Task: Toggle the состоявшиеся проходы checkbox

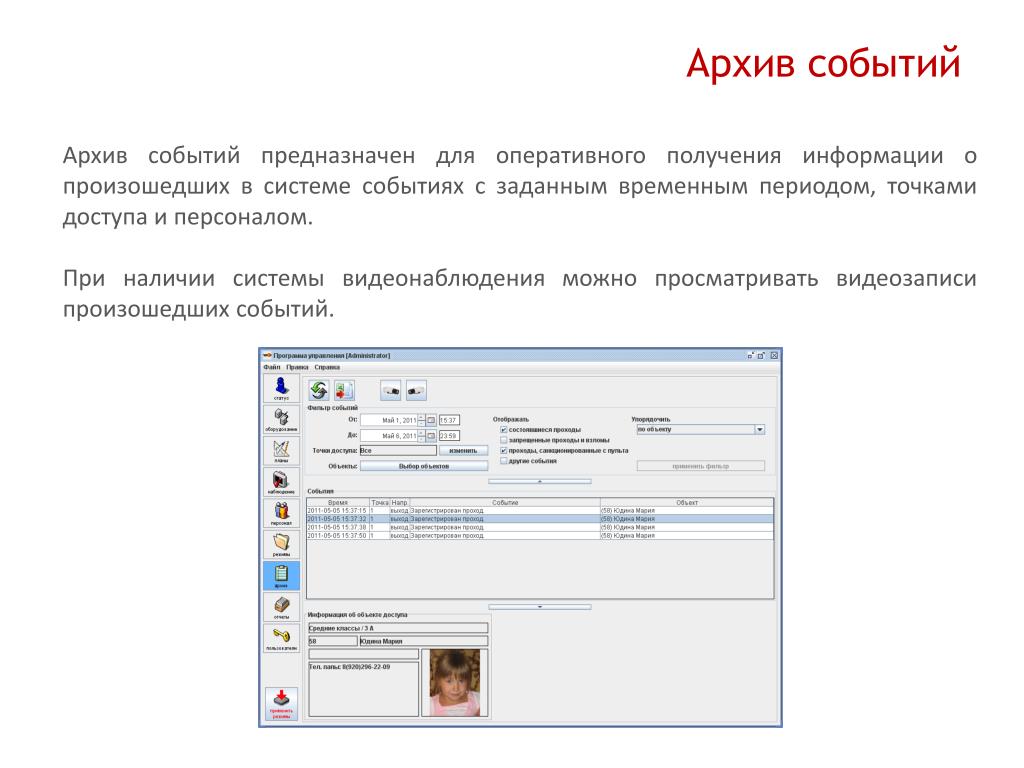Action: [504, 430]
